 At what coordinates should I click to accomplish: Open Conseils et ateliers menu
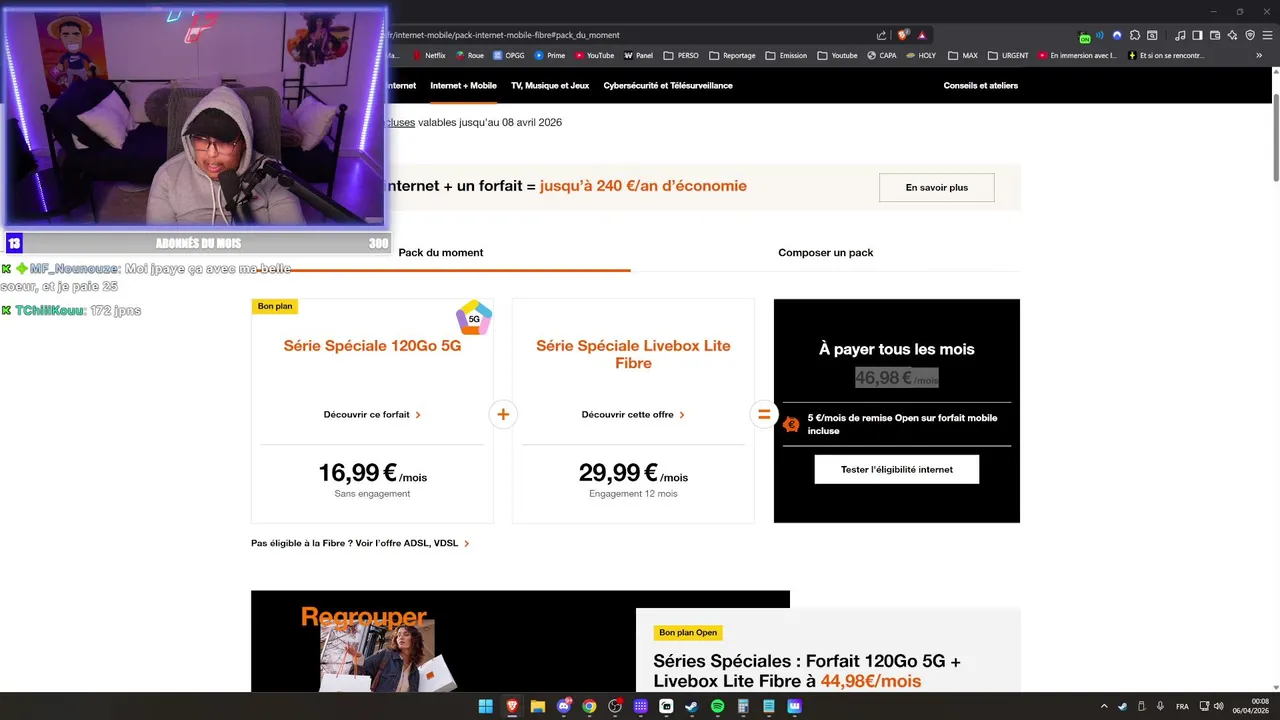[980, 85]
